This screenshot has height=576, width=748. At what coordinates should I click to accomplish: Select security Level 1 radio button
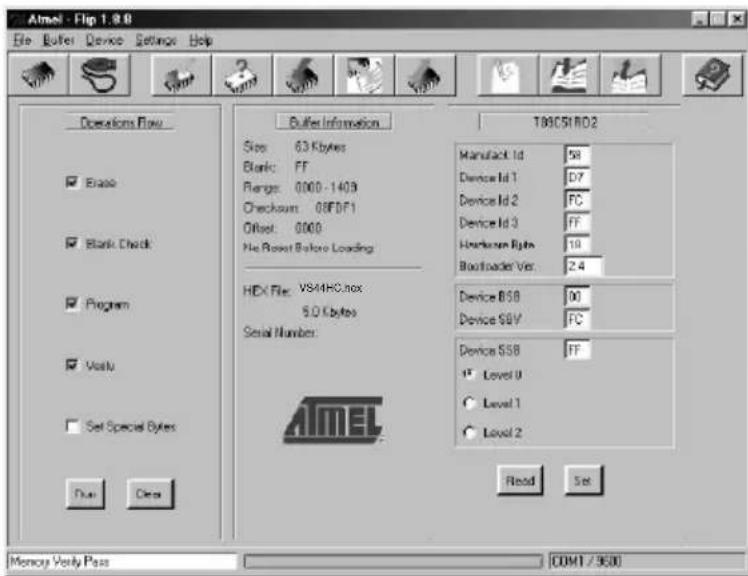469,403
